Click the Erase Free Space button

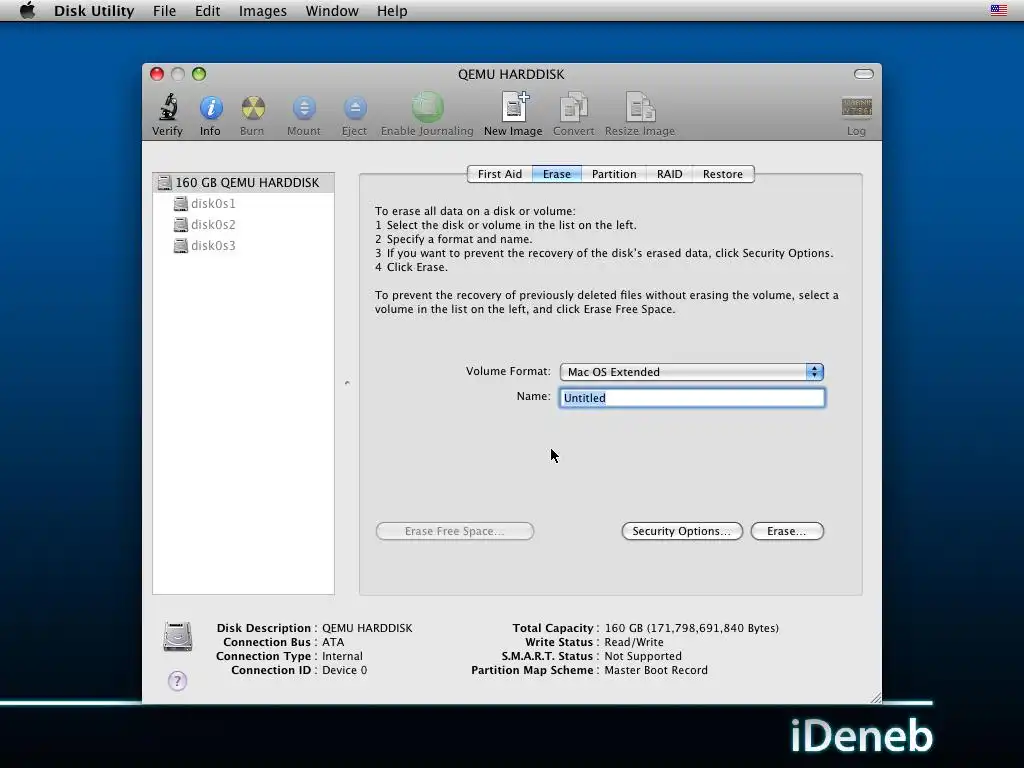455,531
